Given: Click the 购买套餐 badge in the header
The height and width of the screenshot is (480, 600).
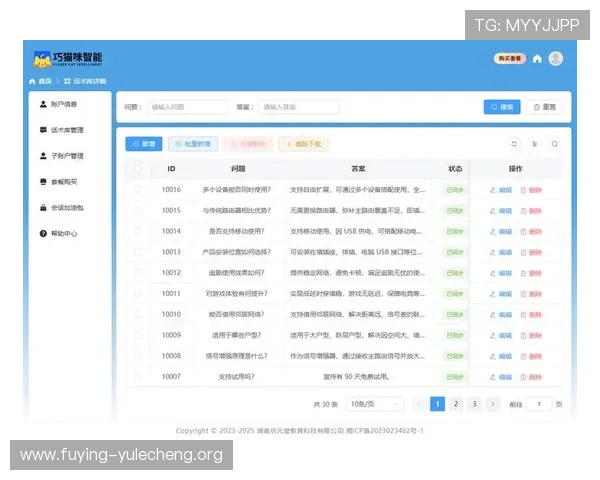Looking at the screenshot, I should (x=510, y=59).
